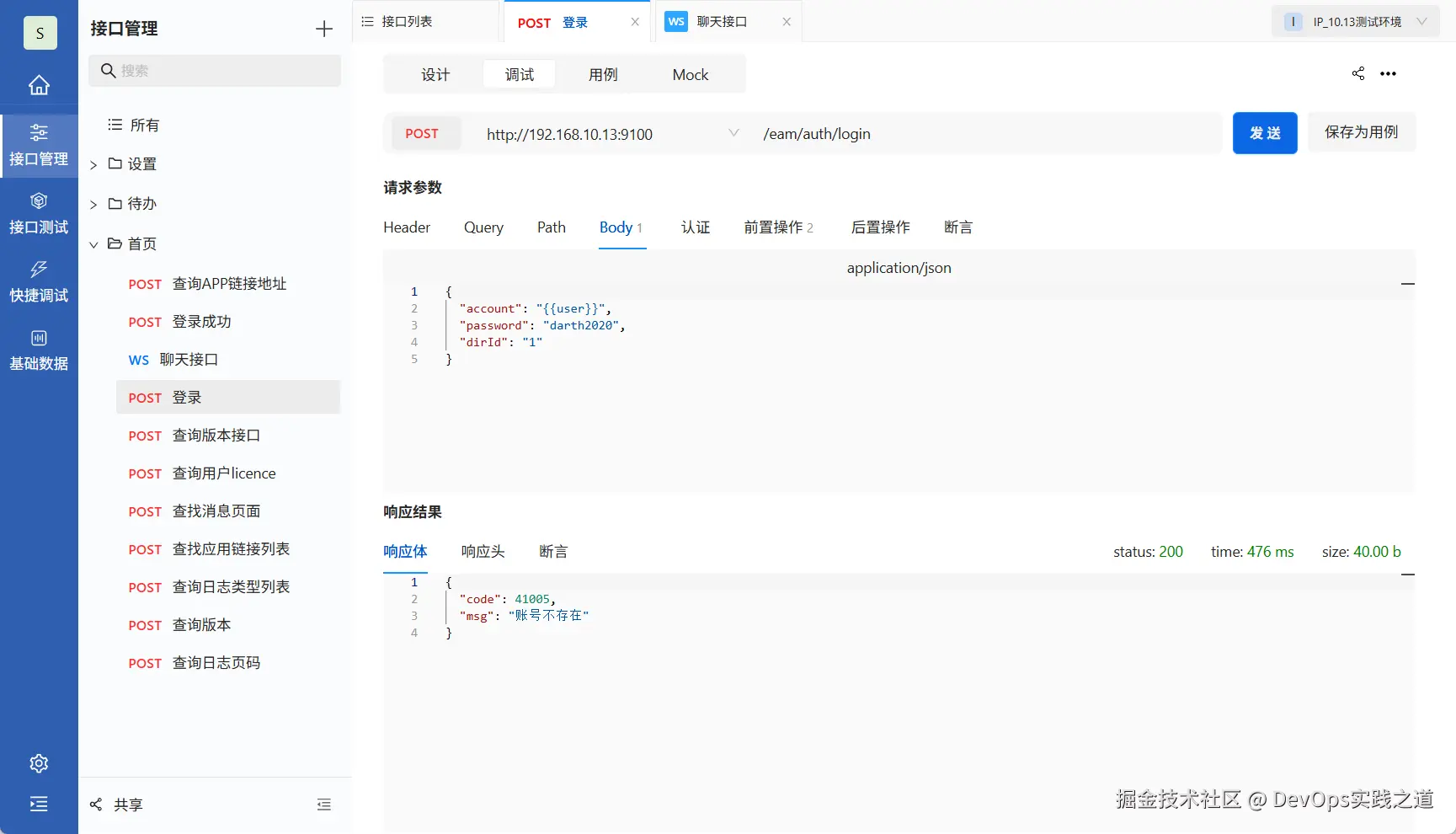Select the Body parameters tab
This screenshot has height=834, width=1456.
pyautogui.click(x=621, y=227)
